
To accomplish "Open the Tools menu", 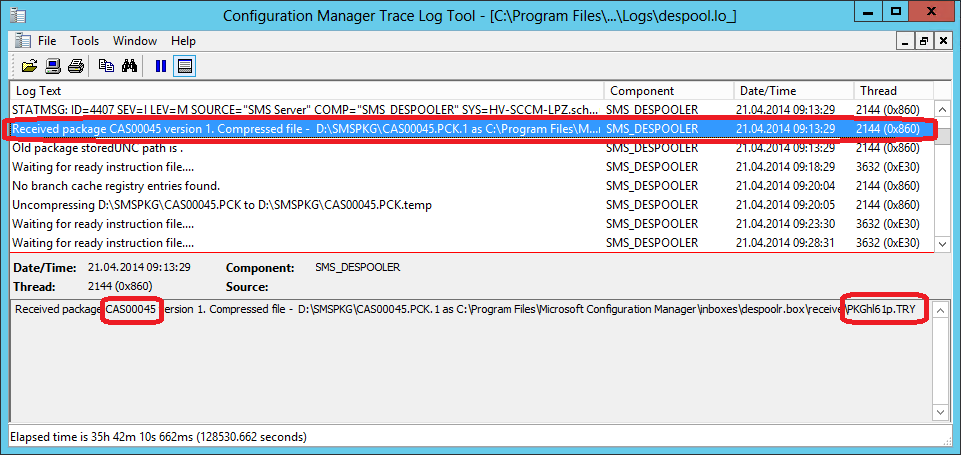I will coord(85,41).
